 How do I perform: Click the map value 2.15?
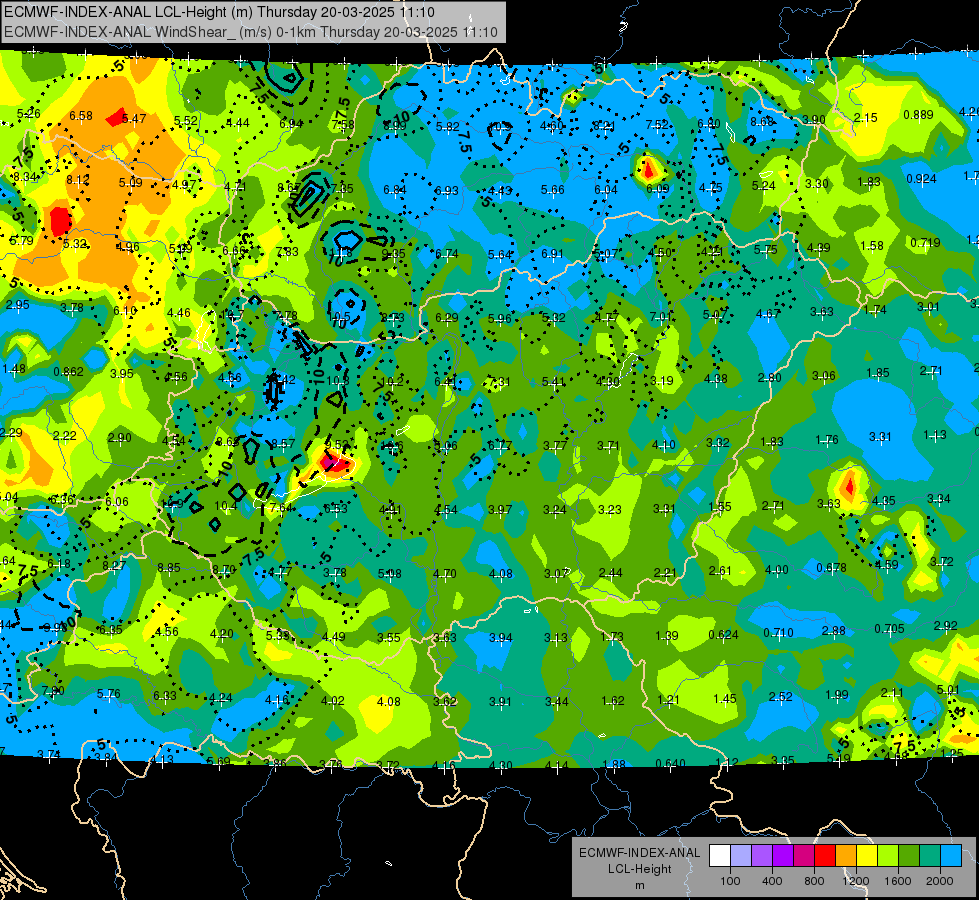865,117
